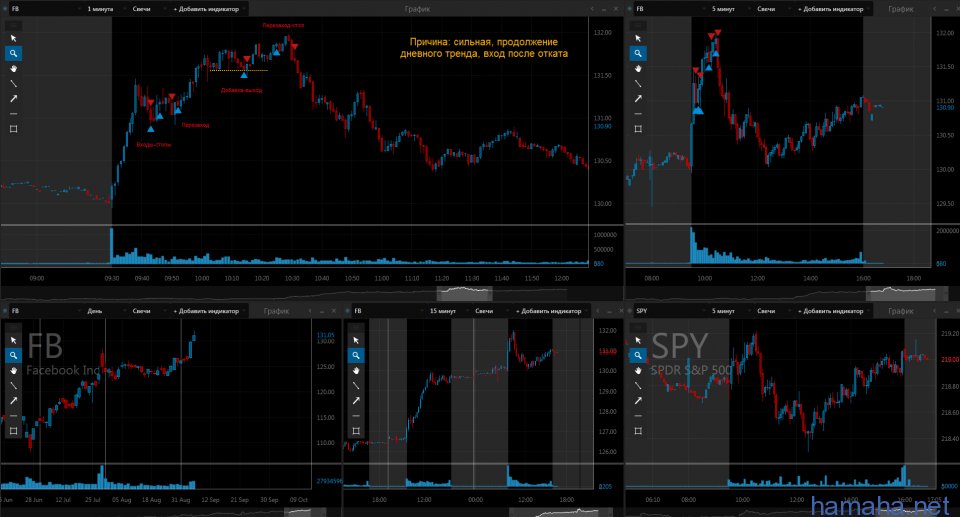The image size is (960, 517).
Task: Click the Добавка-выход annotation label
Action: point(241,90)
